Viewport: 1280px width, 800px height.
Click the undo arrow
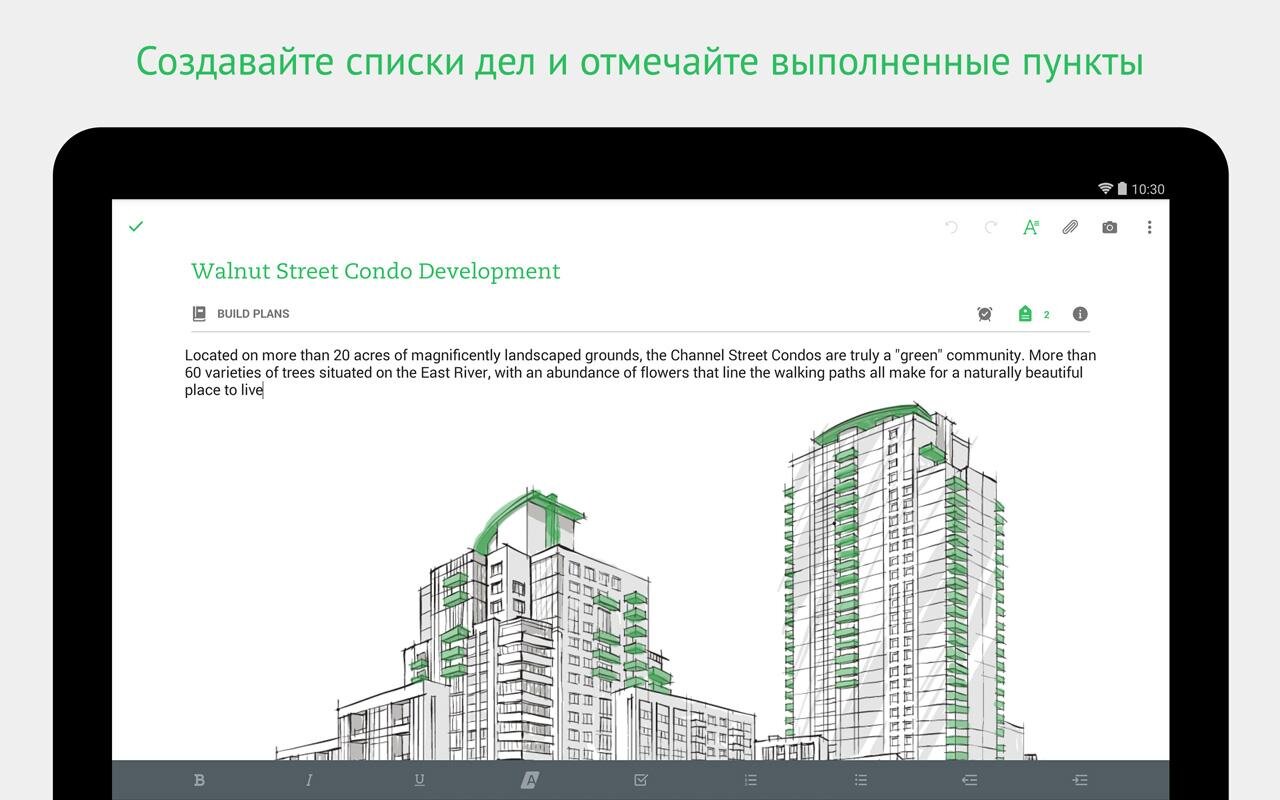pos(951,228)
